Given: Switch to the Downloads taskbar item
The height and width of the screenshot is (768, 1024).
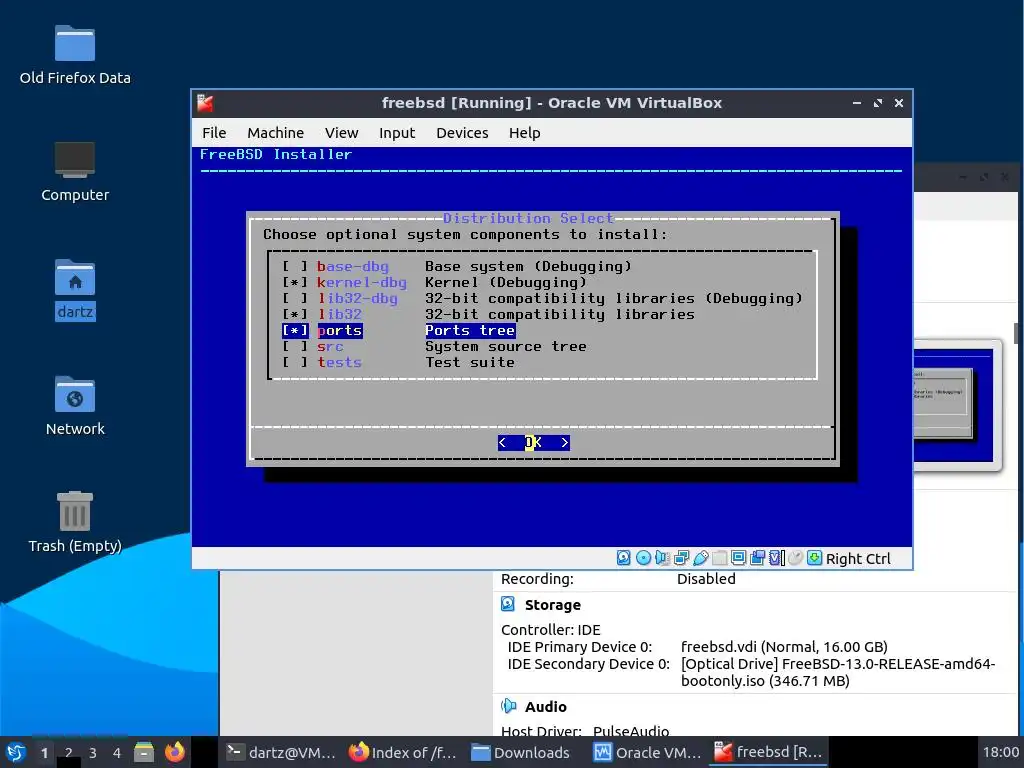Looking at the screenshot, I should tap(521, 753).
